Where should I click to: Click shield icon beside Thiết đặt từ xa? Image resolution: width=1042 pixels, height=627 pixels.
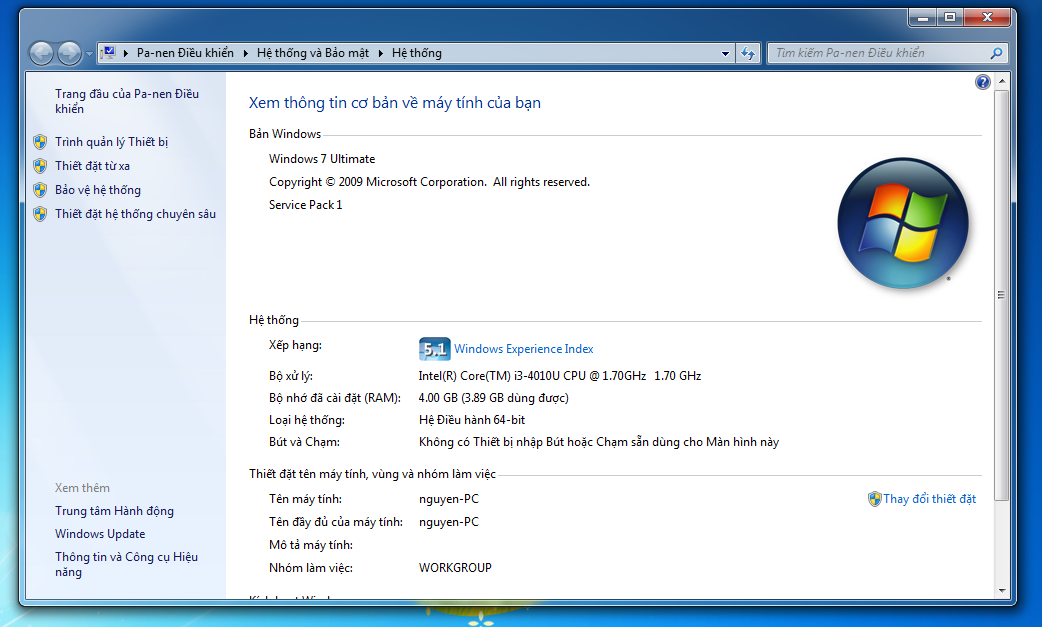tap(40, 165)
